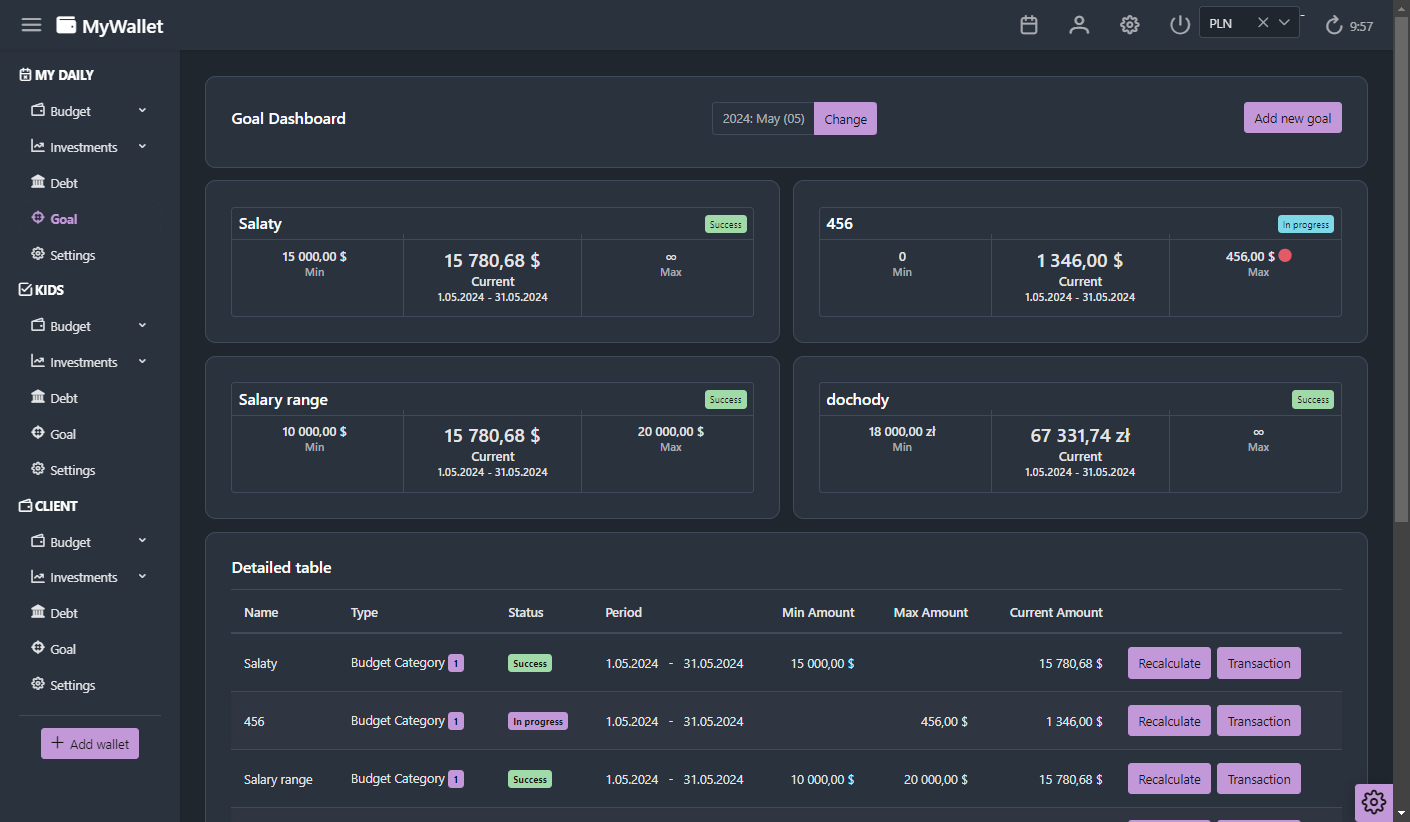This screenshot has height=822, width=1410.
Task: Click the red warning dot on 456 card
Action: point(1285,256)
